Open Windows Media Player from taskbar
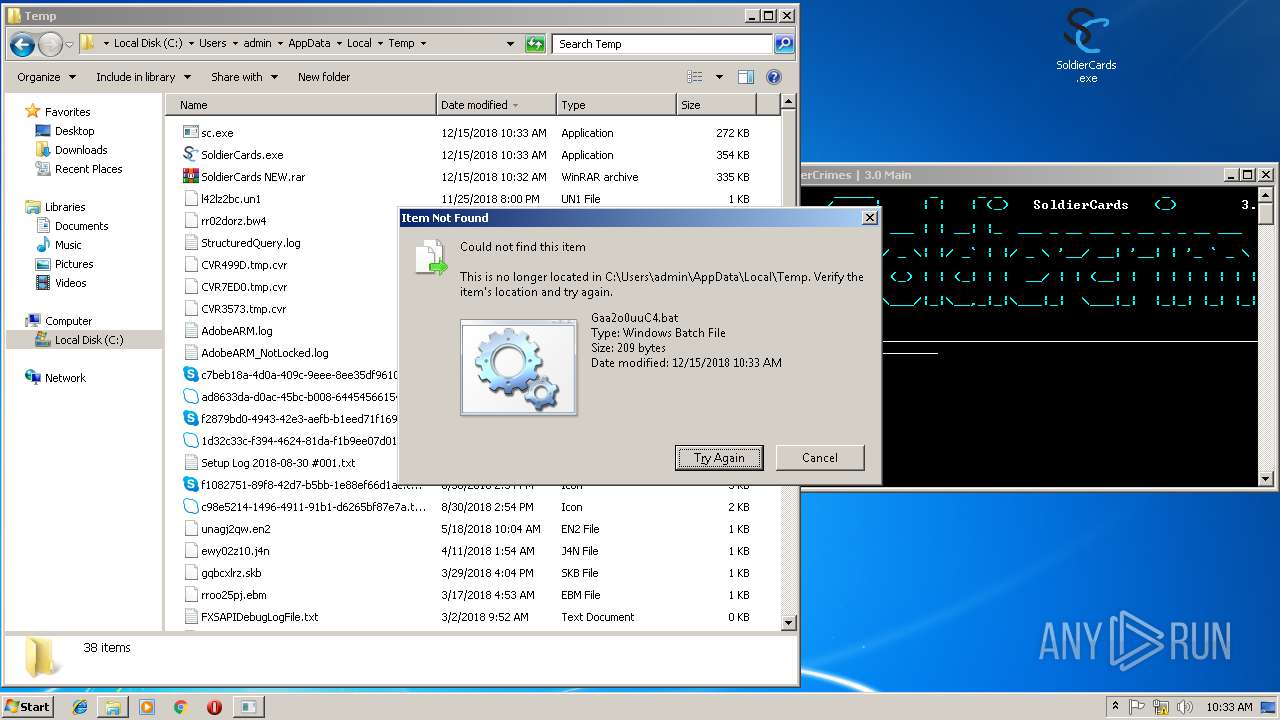The image size is (1280, 720). point(147,707)
